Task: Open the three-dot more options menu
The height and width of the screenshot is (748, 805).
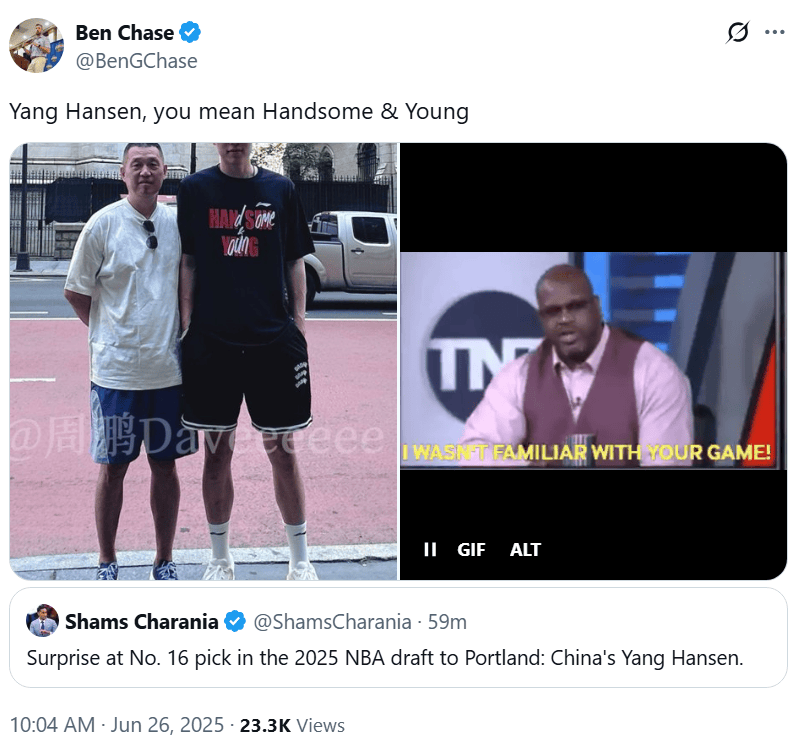Action: coord(774,32)
